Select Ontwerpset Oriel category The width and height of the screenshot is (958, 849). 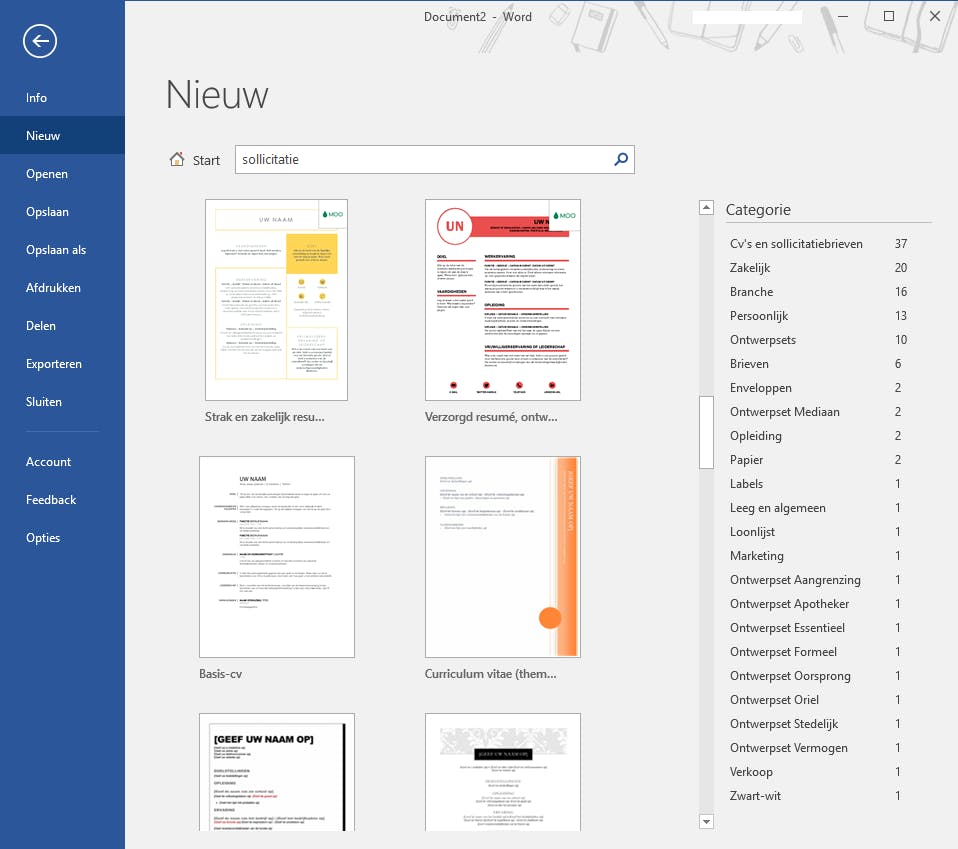pyautogui.click(x=819, y=700)
